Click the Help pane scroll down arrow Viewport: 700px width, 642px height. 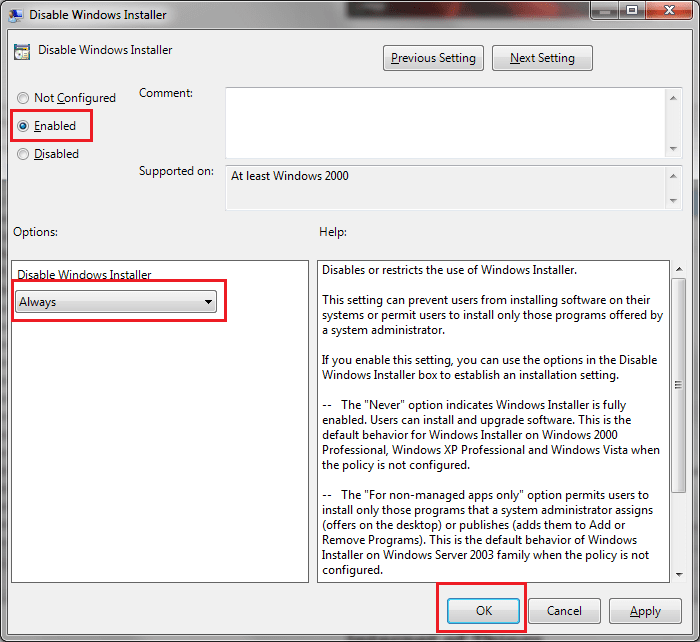679,575
